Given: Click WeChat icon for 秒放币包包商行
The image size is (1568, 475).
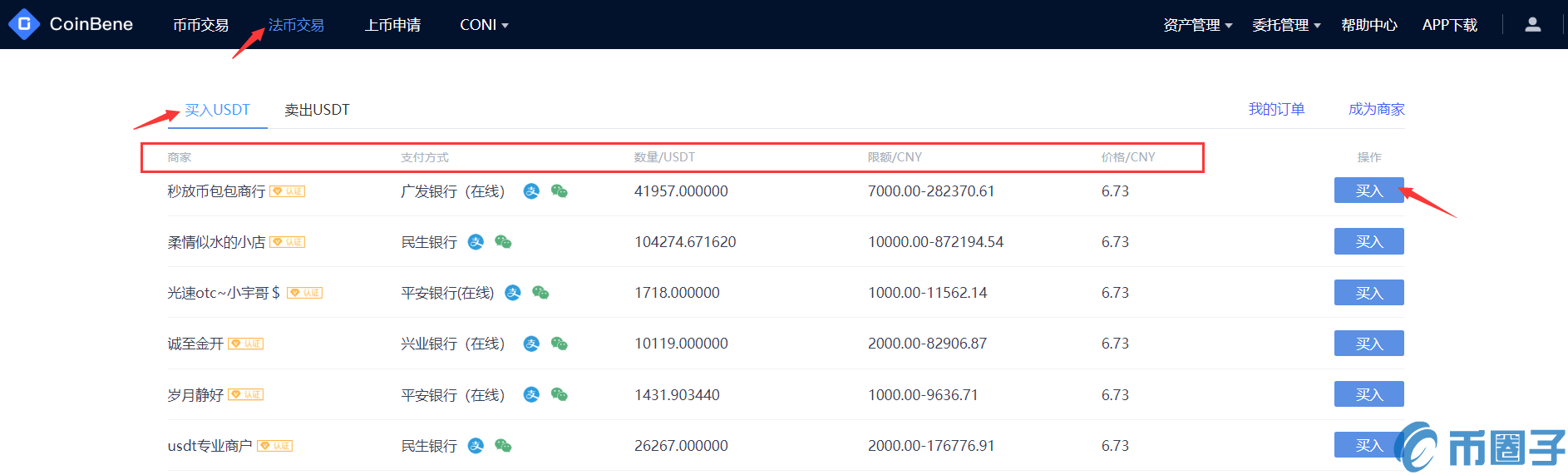Looking at the screenshot, I should point(560,191).
